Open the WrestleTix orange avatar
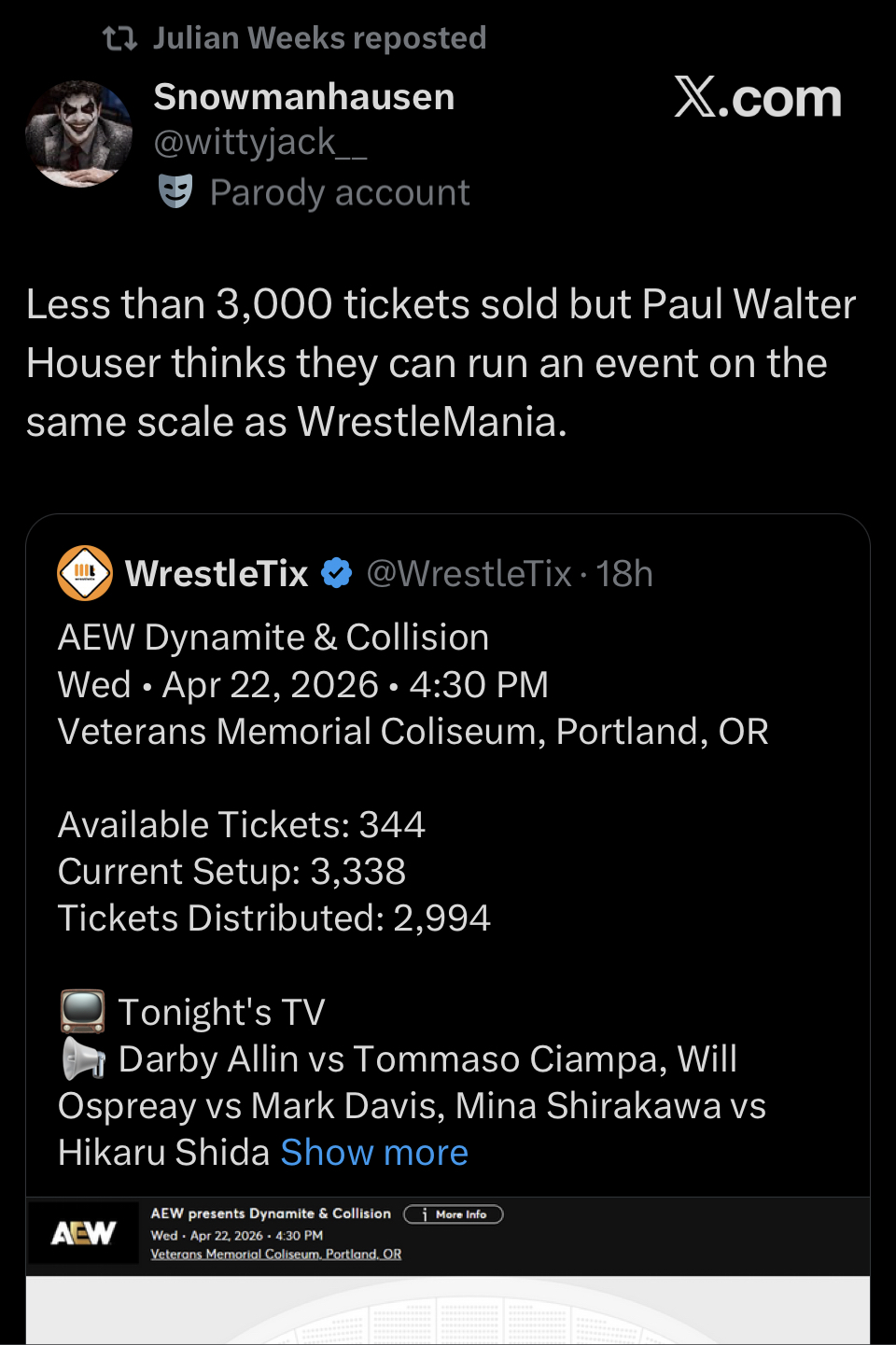This screenshot has width=896, height=1345. [x=85, y=573]
